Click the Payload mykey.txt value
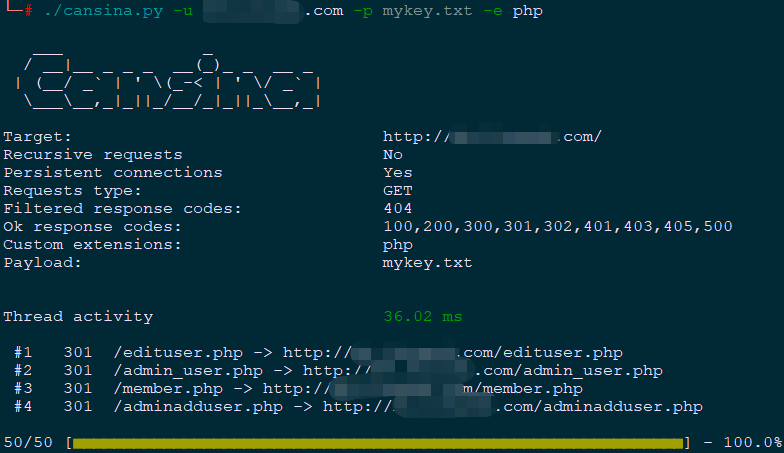This screenshot has height=453, width=784. pyautogui.click(x=427, y=263)
